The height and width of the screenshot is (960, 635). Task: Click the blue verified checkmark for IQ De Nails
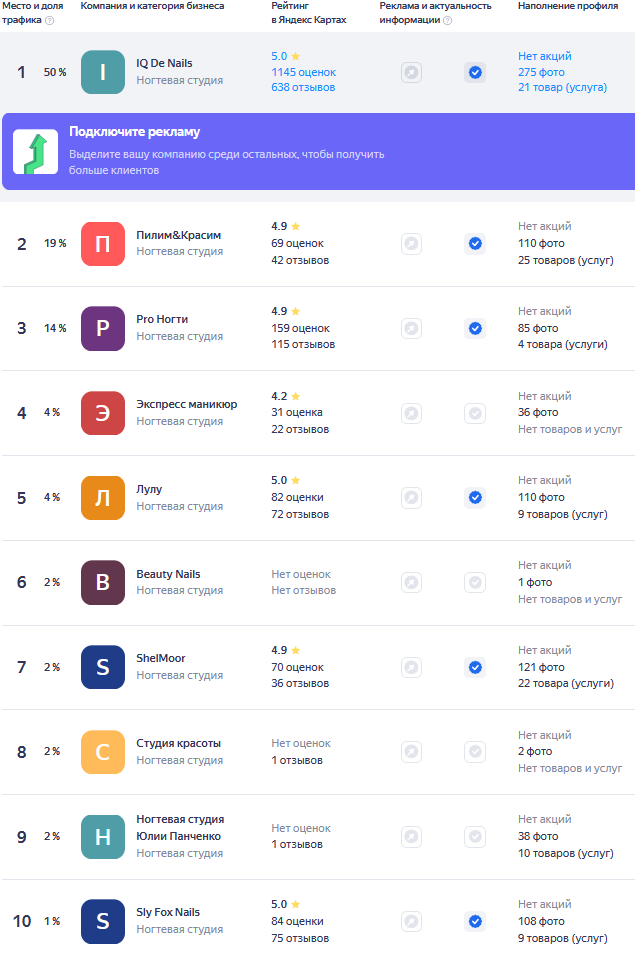[475, 73]
